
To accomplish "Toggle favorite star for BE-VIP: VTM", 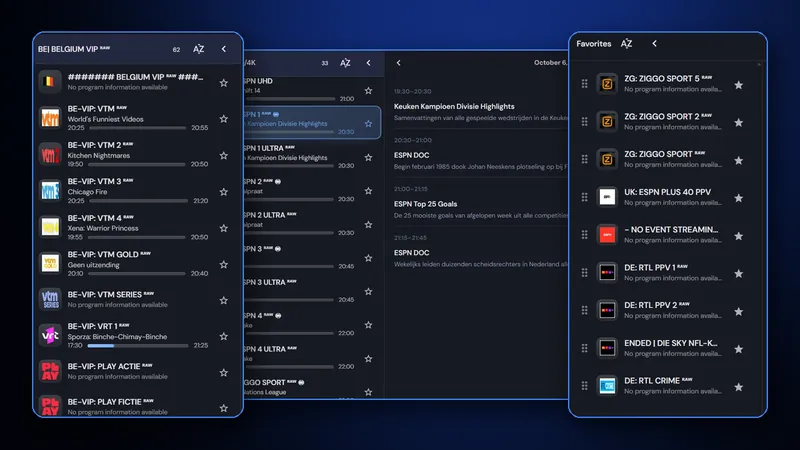I will coord(223,119).
